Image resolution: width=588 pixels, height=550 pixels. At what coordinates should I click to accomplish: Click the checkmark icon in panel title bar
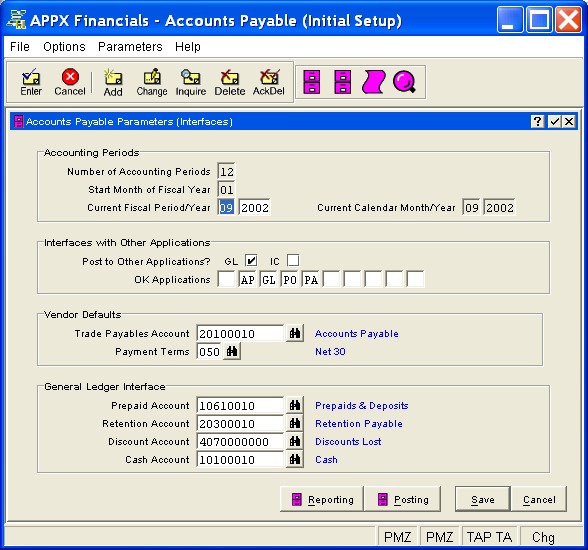(x=554, y=121)
